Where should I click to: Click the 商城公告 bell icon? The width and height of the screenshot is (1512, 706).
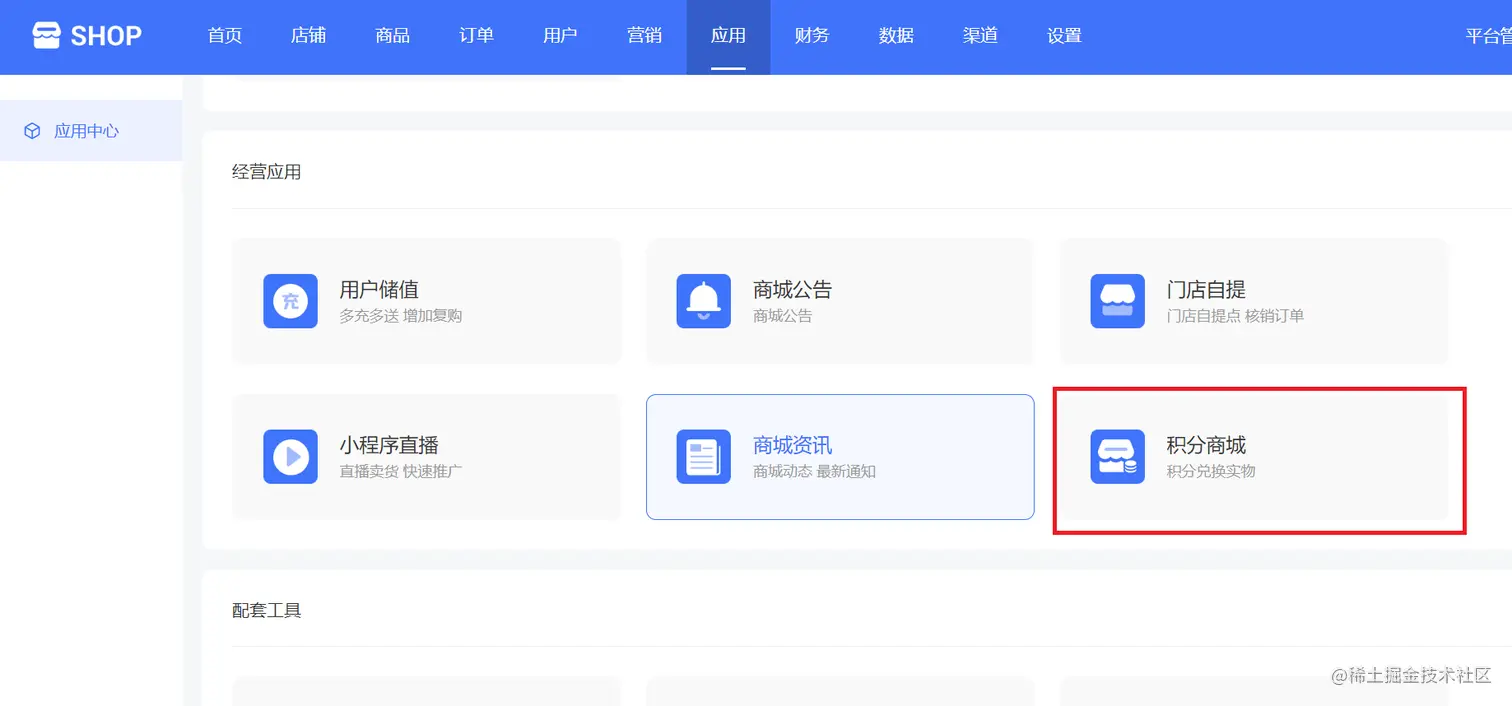coord(704,301)
